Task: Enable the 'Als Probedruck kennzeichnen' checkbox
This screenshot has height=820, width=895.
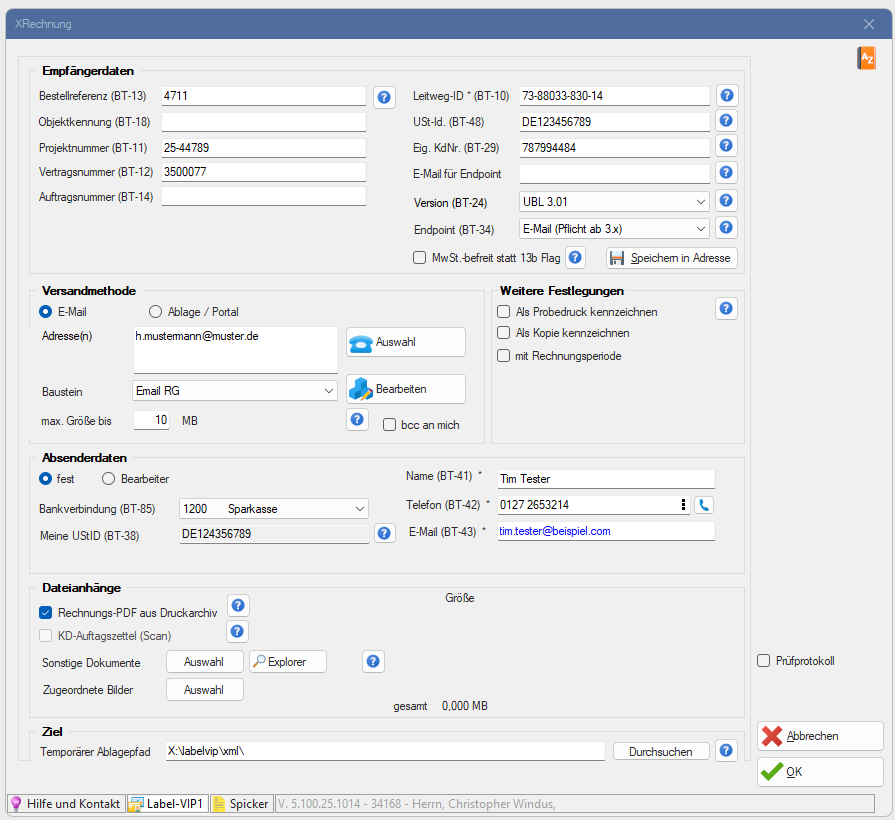Action: pos(504,312)
